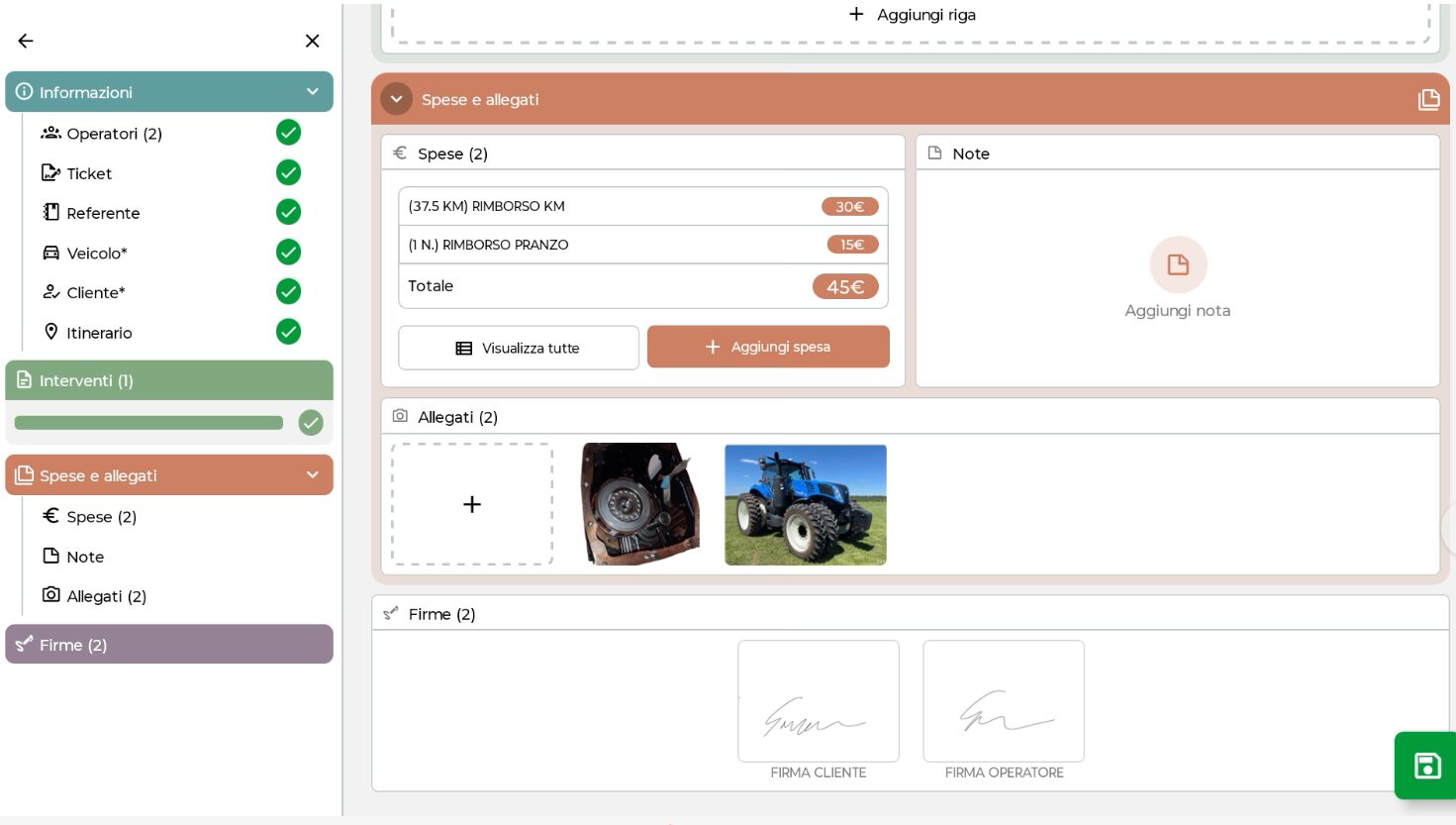
Task: Collapse the Informazioni section chevron
Action: click(x=313, y=91)
